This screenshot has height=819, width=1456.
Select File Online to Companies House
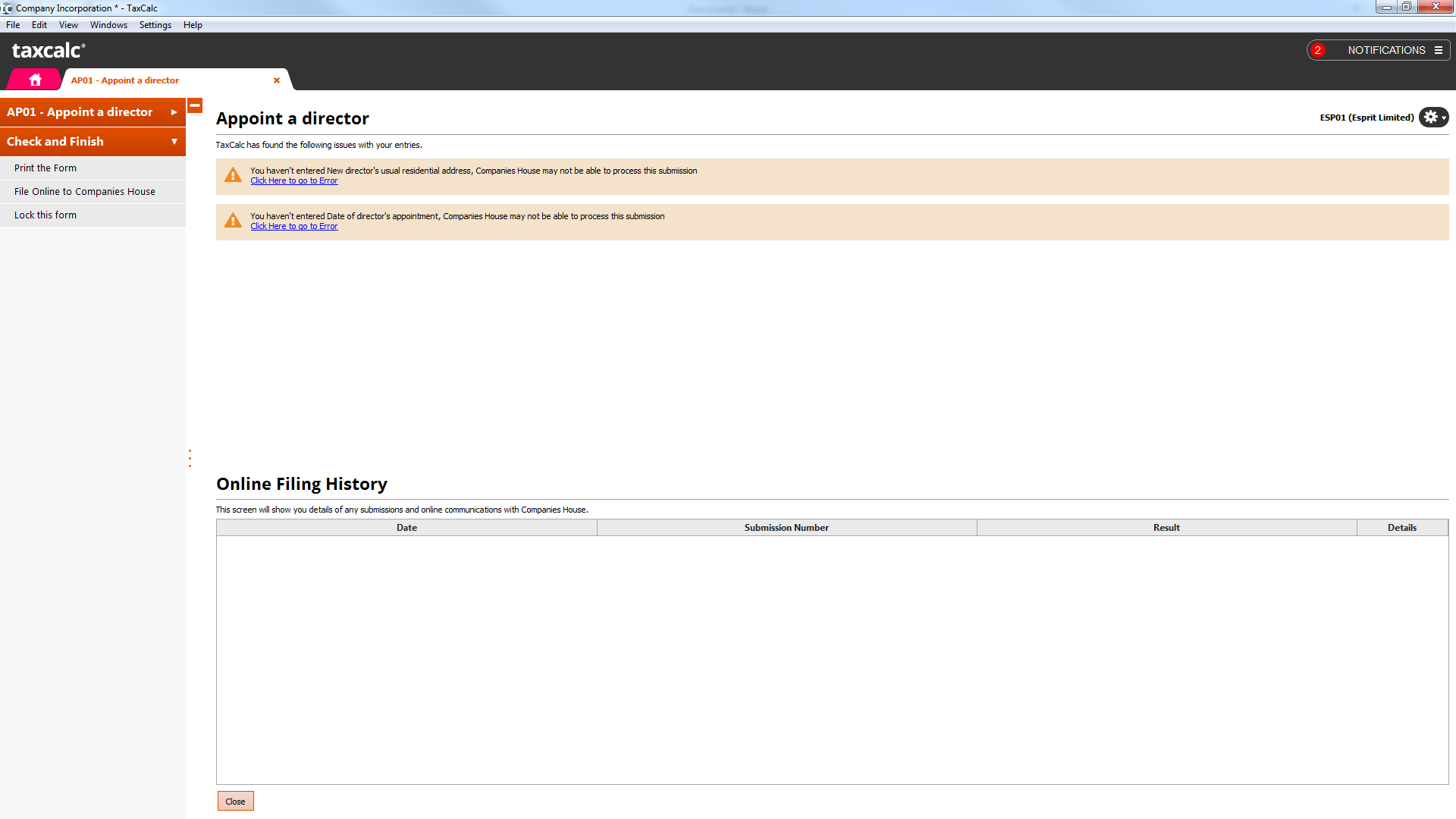tap(84, 192)
